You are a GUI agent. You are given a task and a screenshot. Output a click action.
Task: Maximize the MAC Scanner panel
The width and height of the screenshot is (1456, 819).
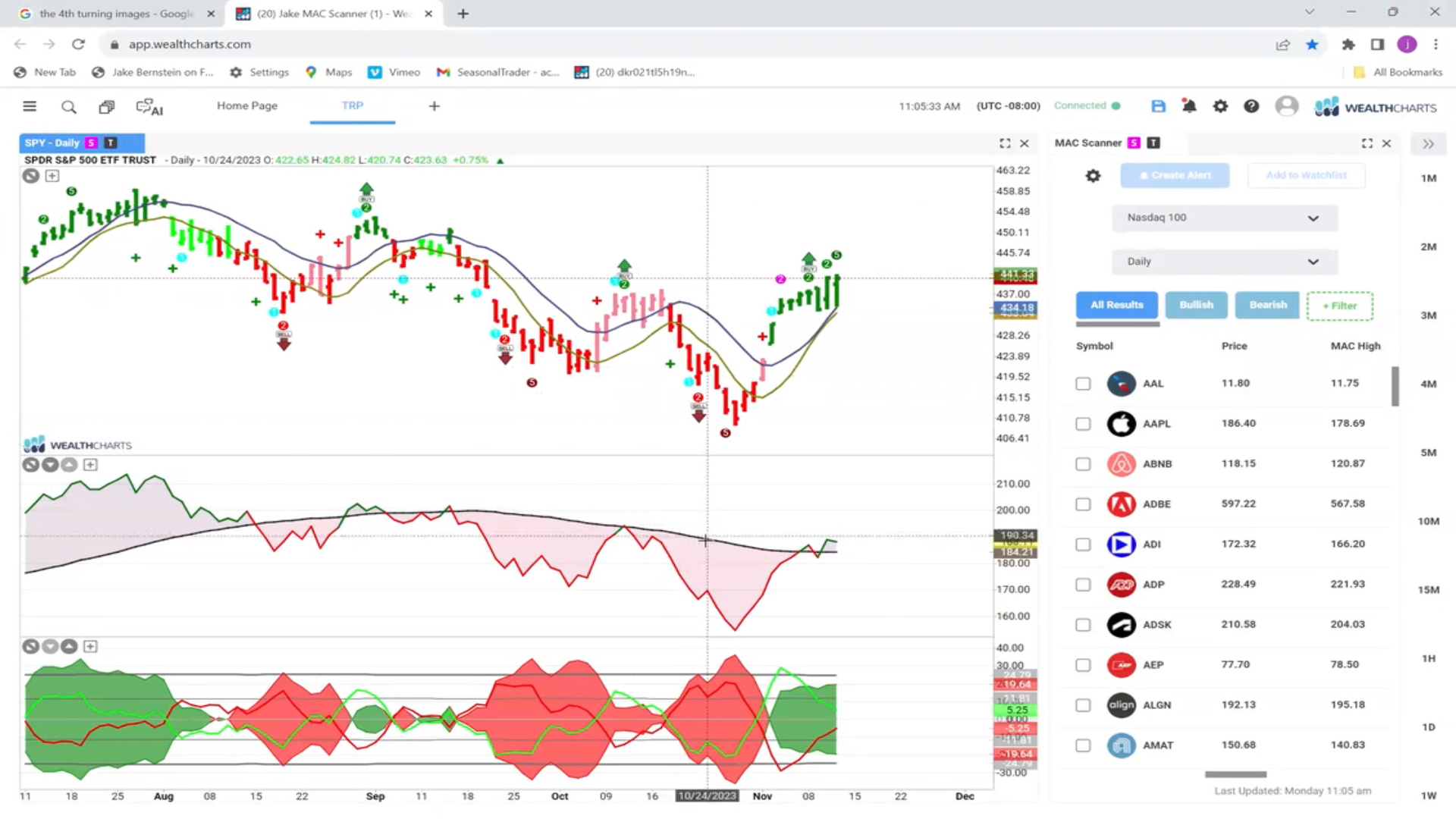(x=1367, y=143)
